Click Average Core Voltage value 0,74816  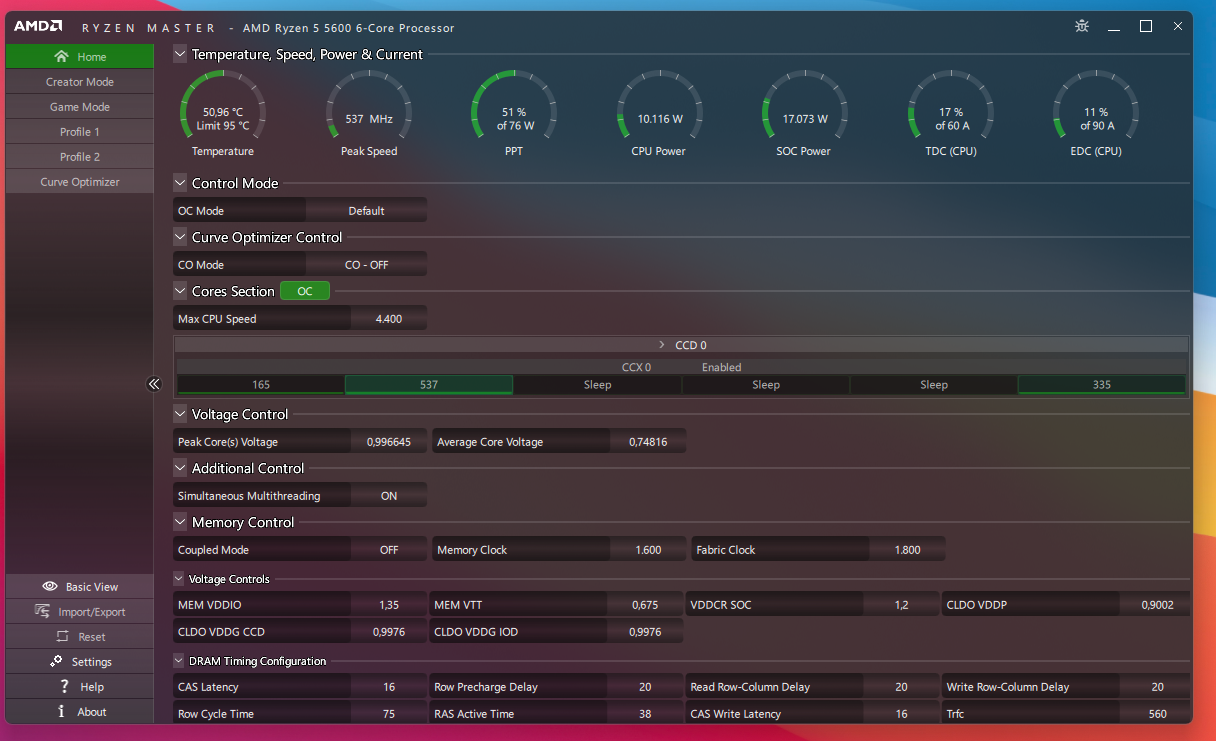click(x=648, y=442)
